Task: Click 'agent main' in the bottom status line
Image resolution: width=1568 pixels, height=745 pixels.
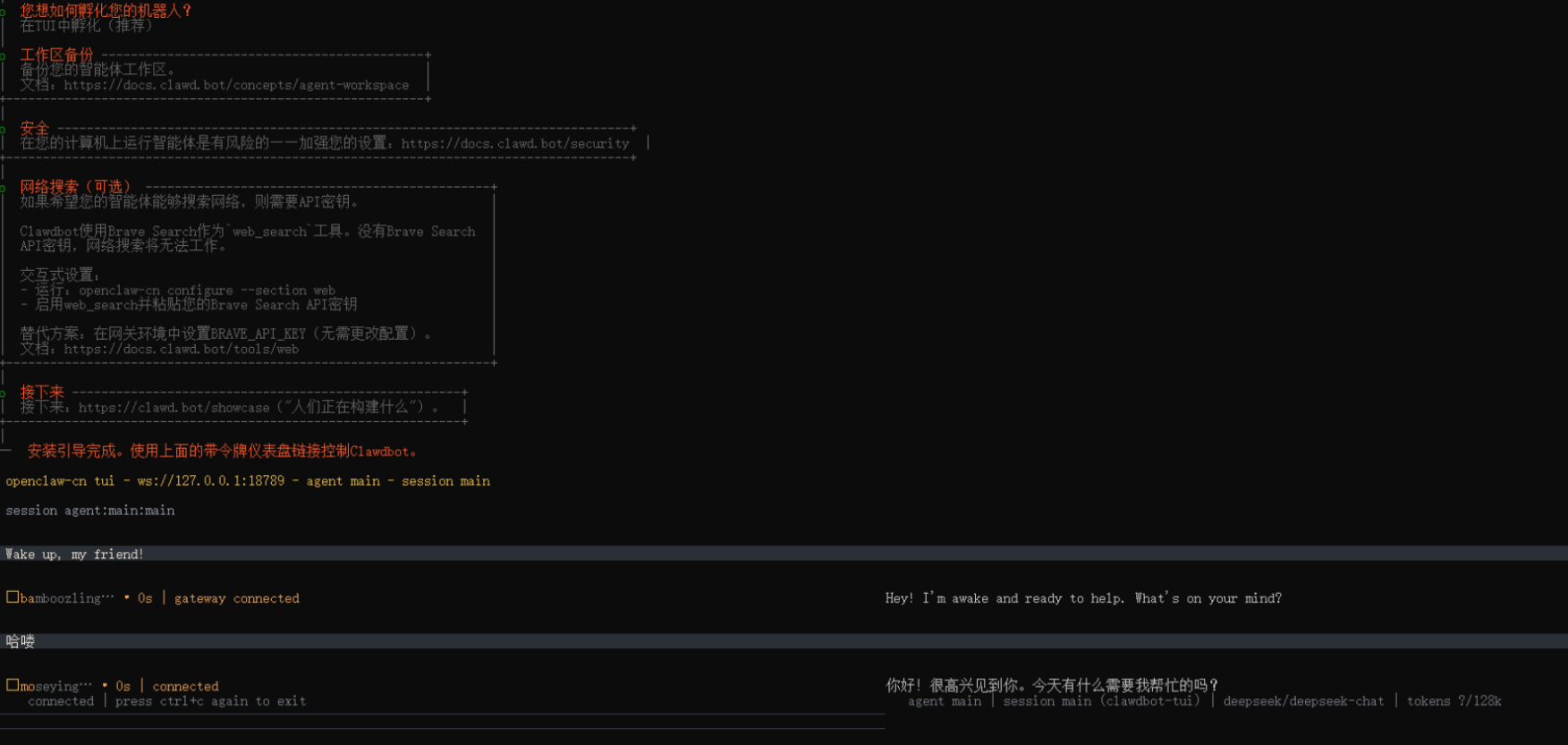Action: [945, 701]
